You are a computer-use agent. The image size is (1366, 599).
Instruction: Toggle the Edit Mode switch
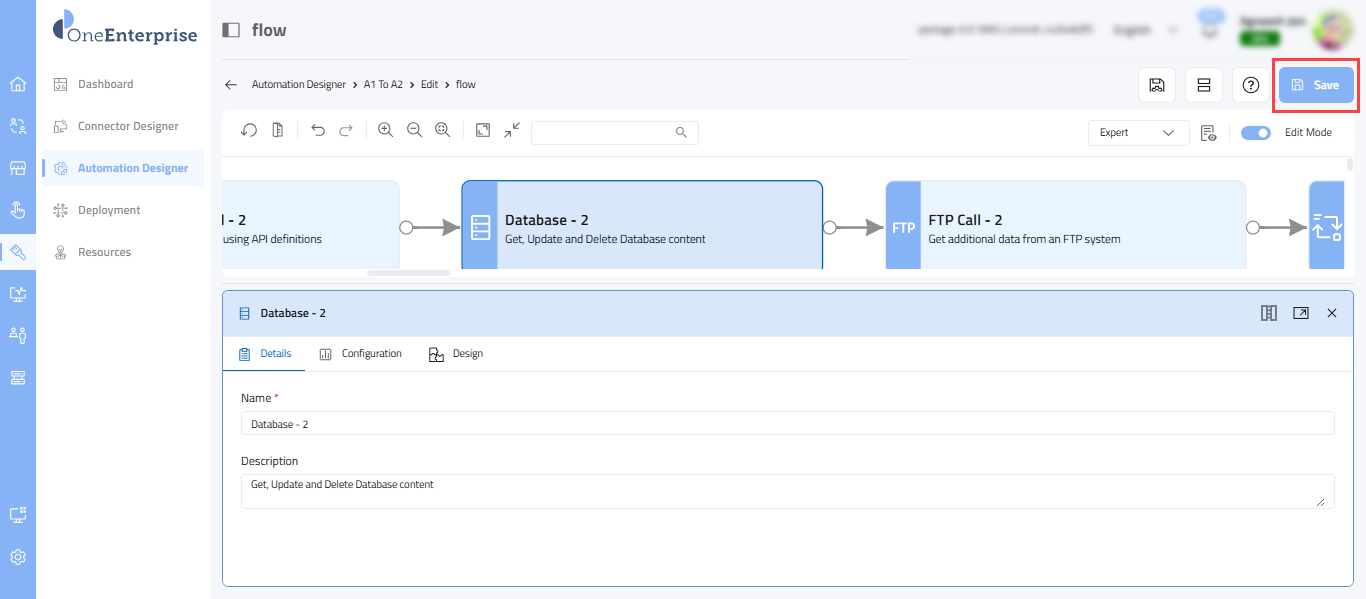click(1255, 132)
